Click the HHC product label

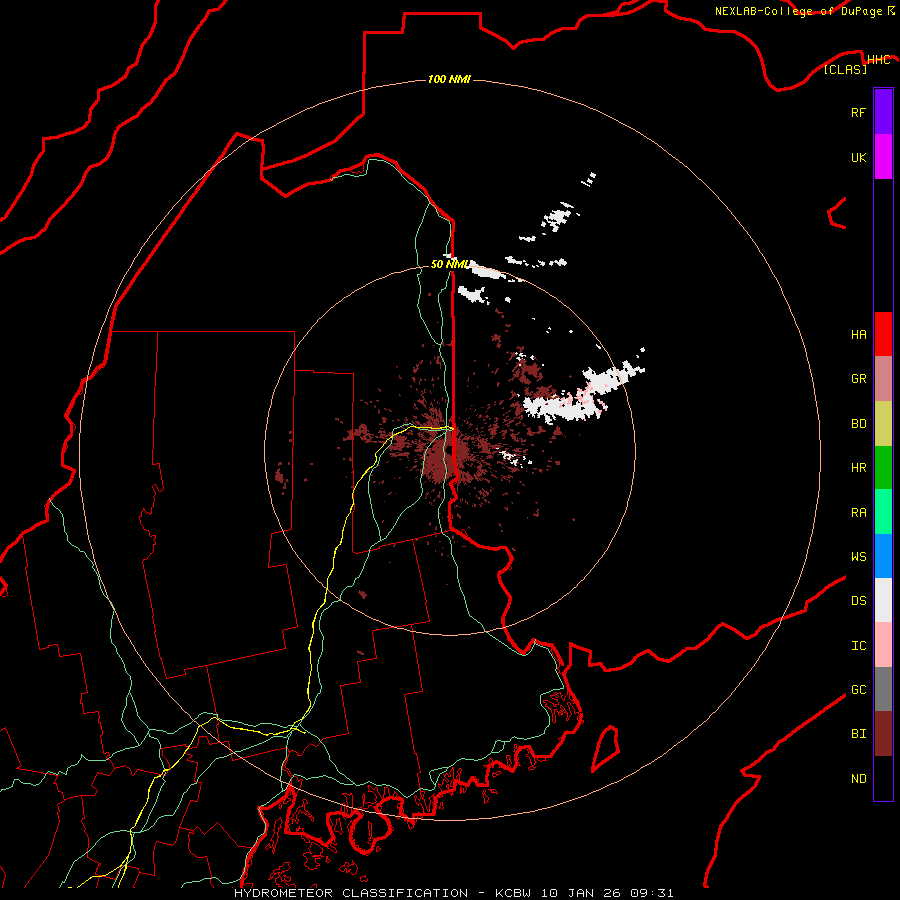pyautogui.click(x=878, y=60)
